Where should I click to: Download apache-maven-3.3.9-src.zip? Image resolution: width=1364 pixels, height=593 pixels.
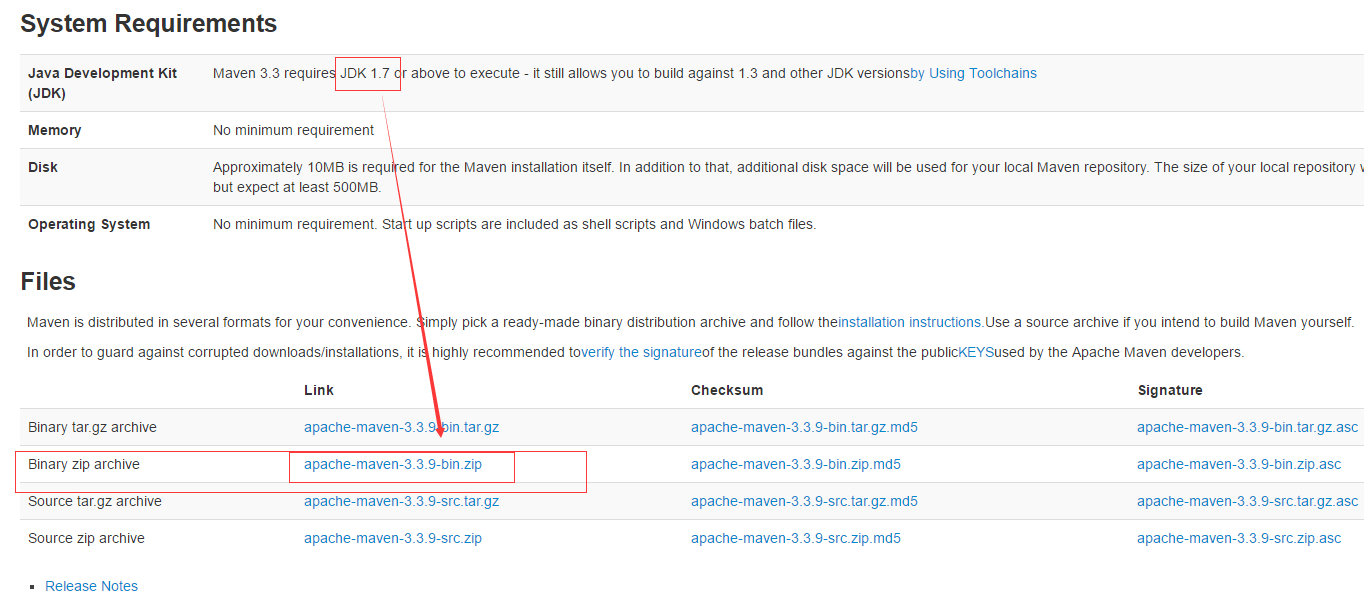point(393,538)
